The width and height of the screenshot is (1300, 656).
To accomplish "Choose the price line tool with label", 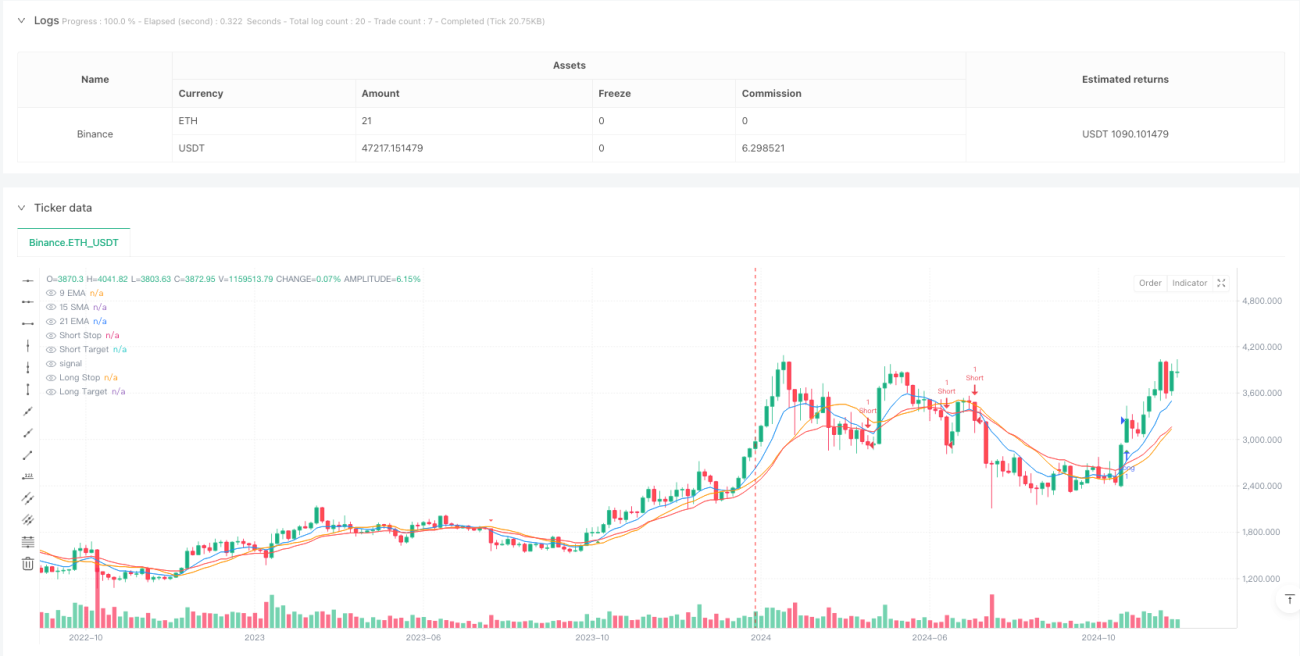I will click(28, 476).
